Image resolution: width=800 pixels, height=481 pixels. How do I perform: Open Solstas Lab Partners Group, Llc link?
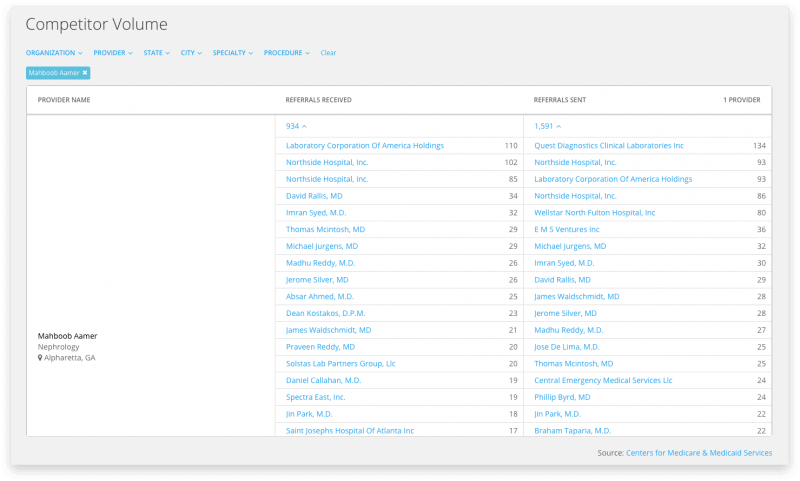pos(340,364)
